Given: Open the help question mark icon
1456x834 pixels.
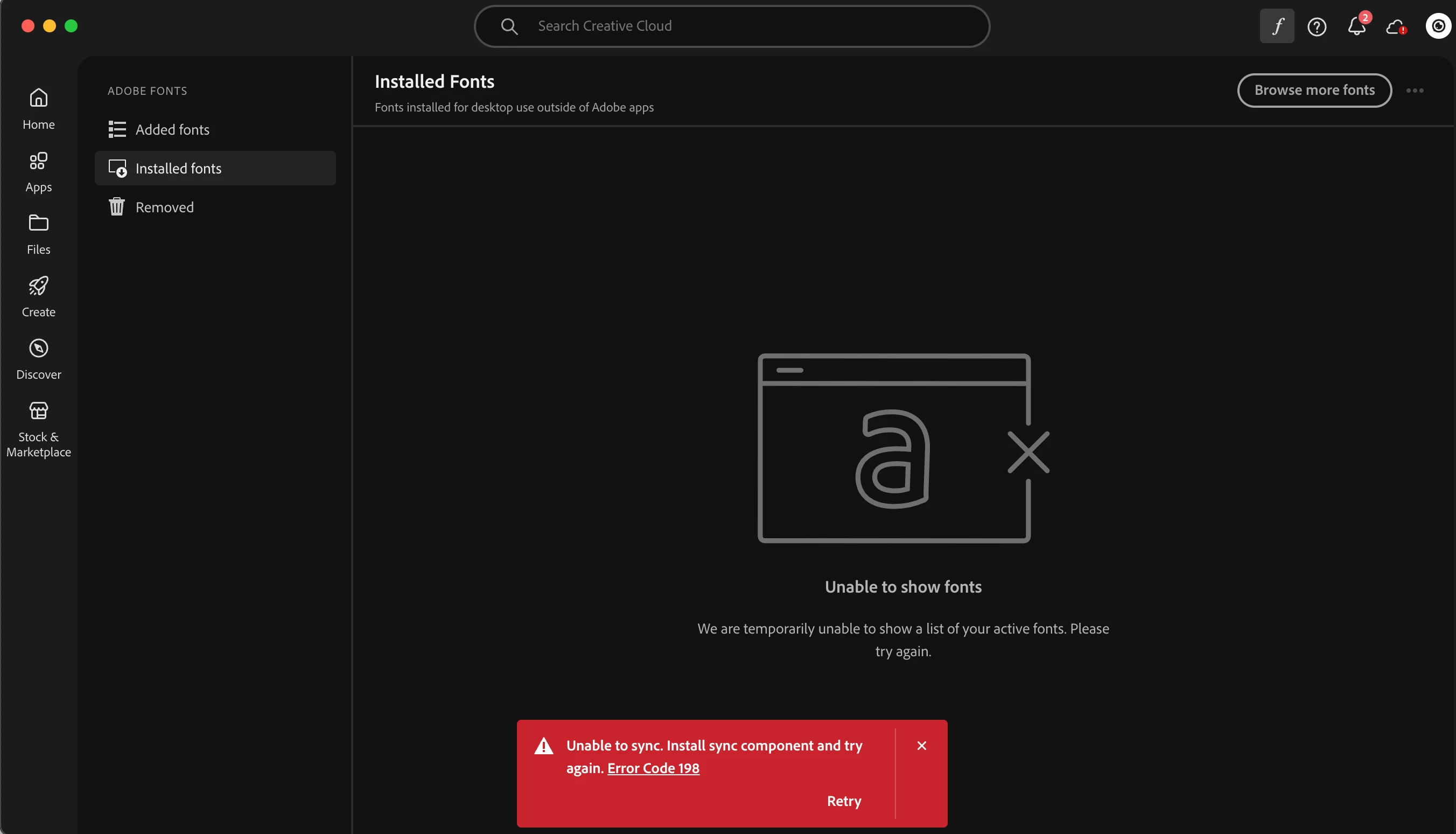Looking at the screenshot, I should coord(1317,26).
